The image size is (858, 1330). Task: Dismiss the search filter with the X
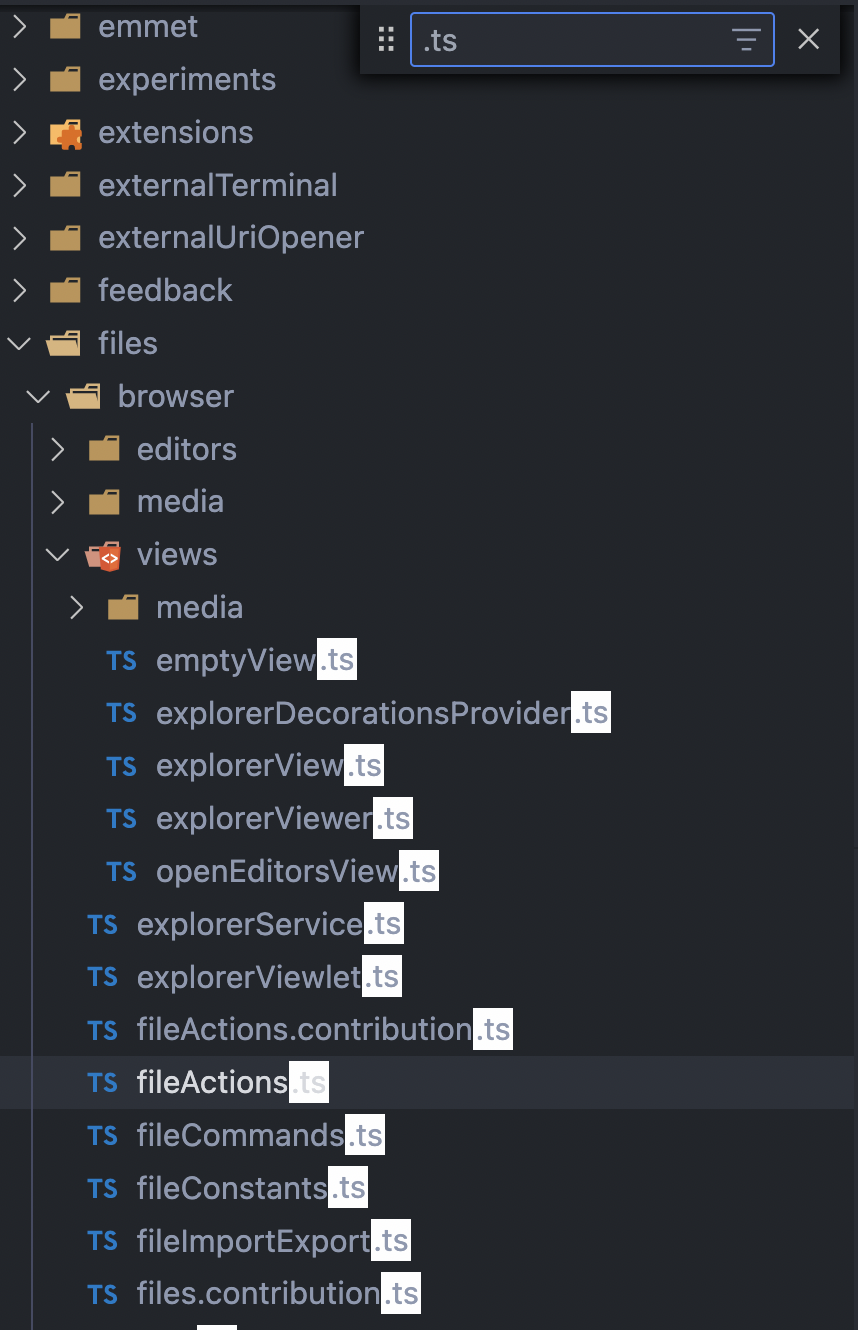pos(808,39)
